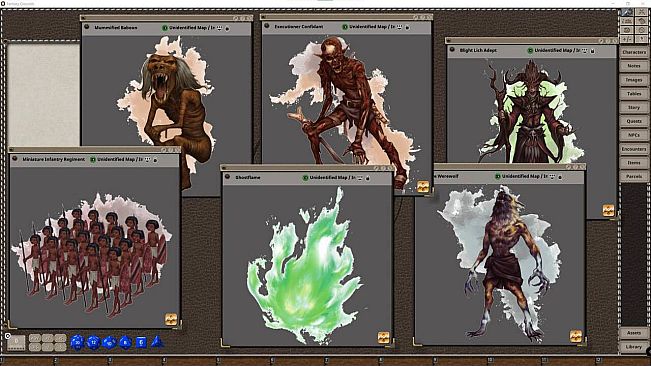Open the Characters sidebar tab
This screenshot has height=366, width=651.
coord(634,52)
